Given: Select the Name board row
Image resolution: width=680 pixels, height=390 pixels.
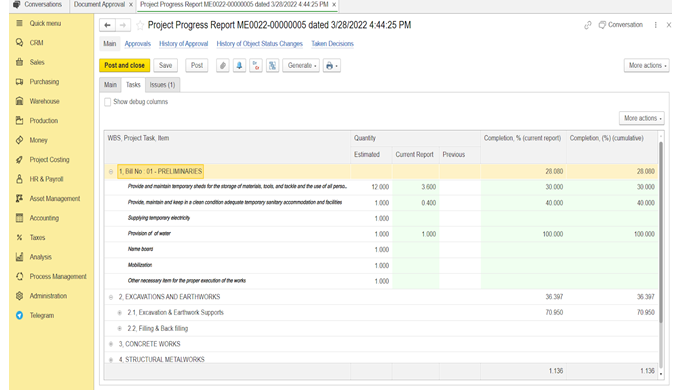Looking at the screenshot, I should click(x=381, y=249).
